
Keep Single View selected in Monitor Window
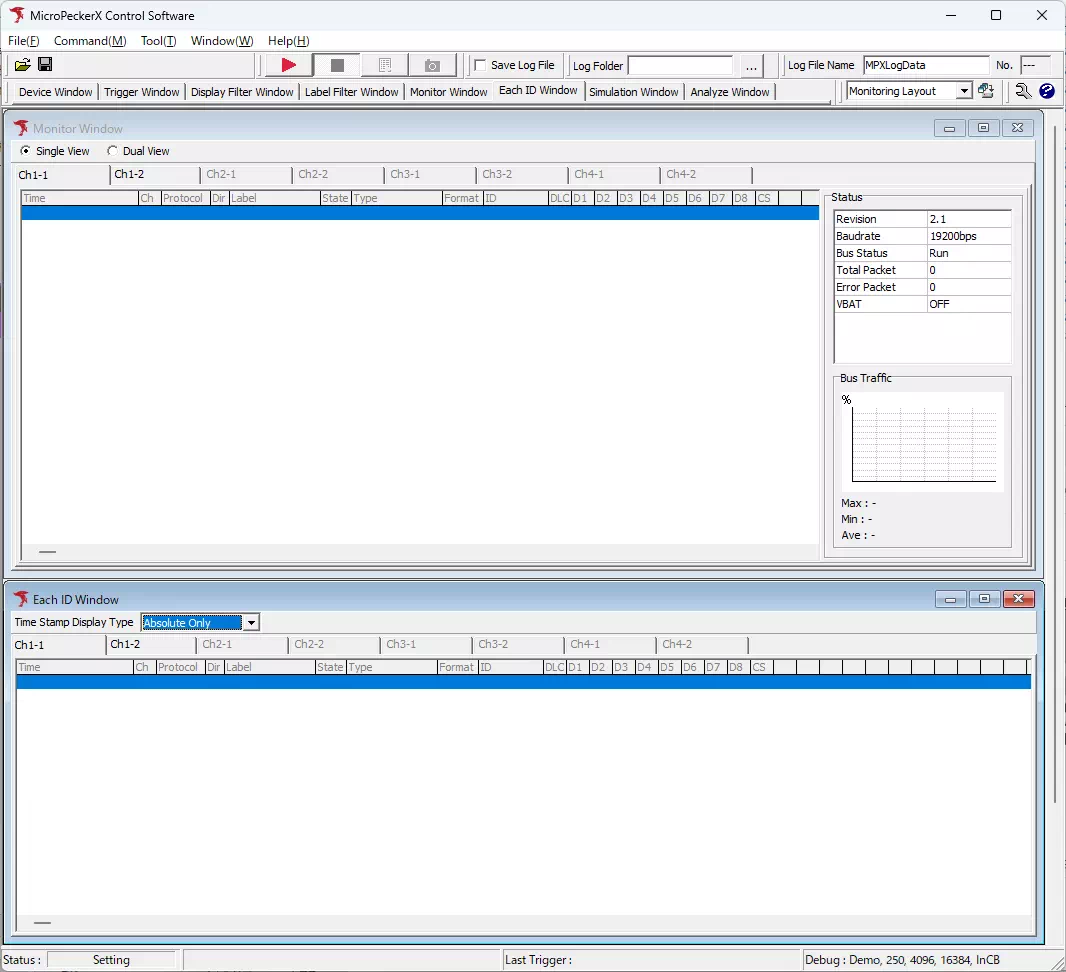(26, 150)
